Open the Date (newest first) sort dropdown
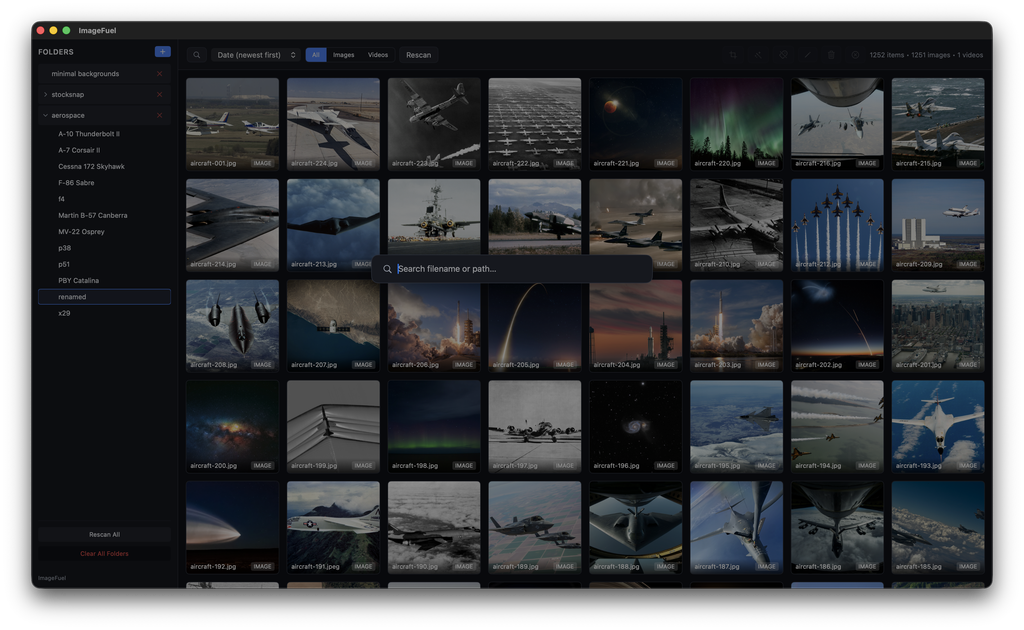The height and width of the screenshot is (630, 1024). pyautogui.click(x=256, y=55)
